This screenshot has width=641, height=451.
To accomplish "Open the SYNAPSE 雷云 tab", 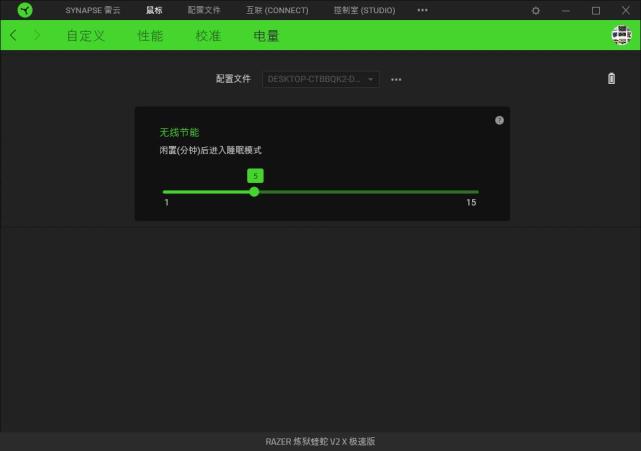I will [x=93, y=10].
